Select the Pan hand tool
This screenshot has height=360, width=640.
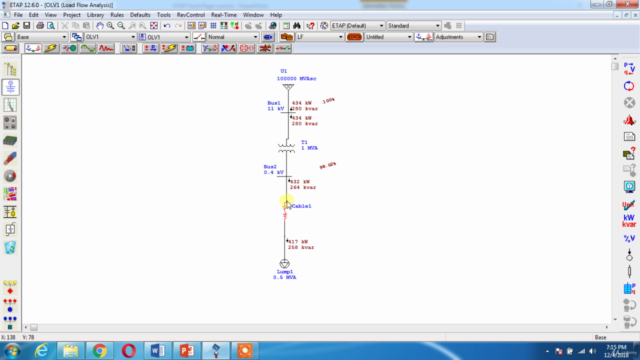coord(100,26)
